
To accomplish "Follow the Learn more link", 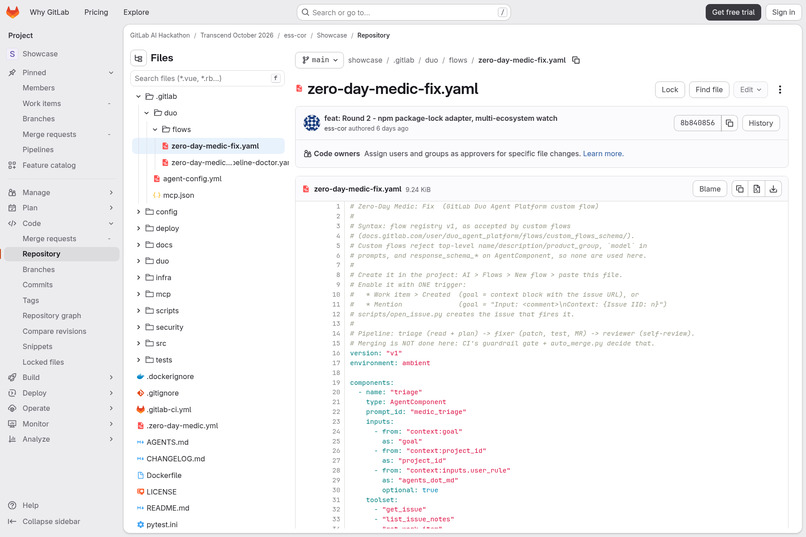I will click(603, 154).
